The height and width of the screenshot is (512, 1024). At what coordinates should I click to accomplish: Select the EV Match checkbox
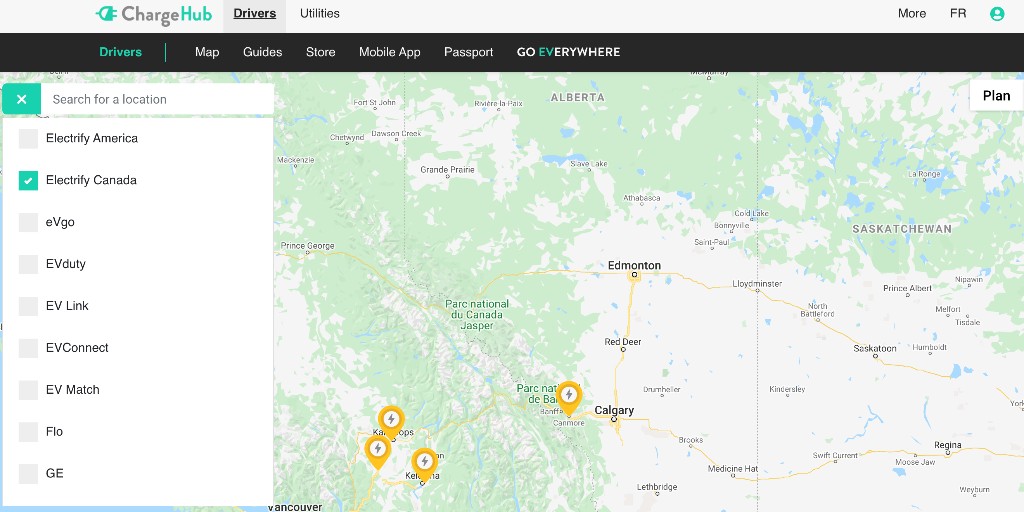pyautogui.click(x=28, y=390)
